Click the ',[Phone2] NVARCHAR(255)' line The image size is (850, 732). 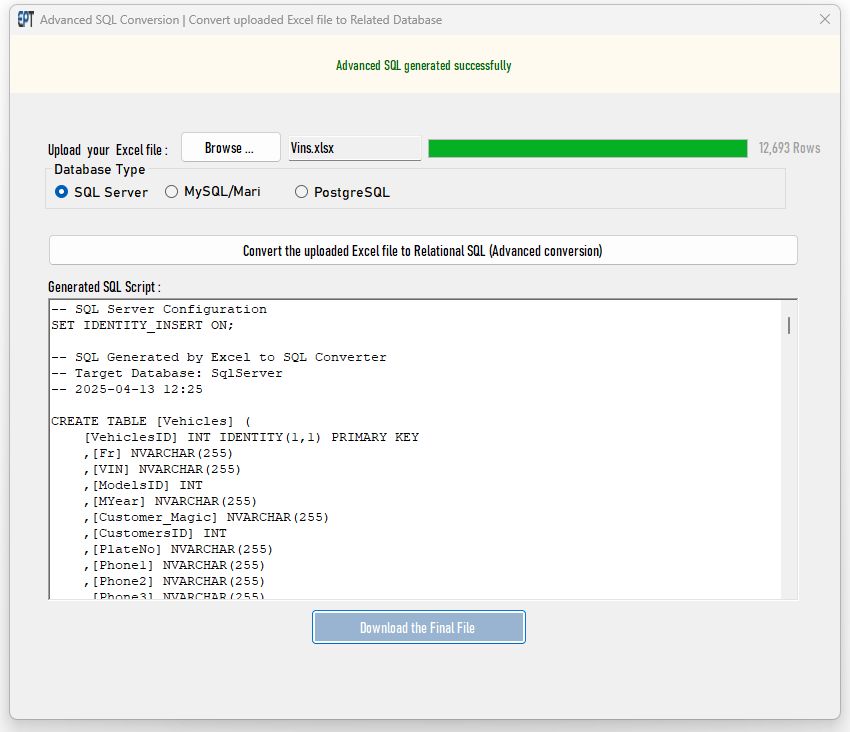pos(174,581)
